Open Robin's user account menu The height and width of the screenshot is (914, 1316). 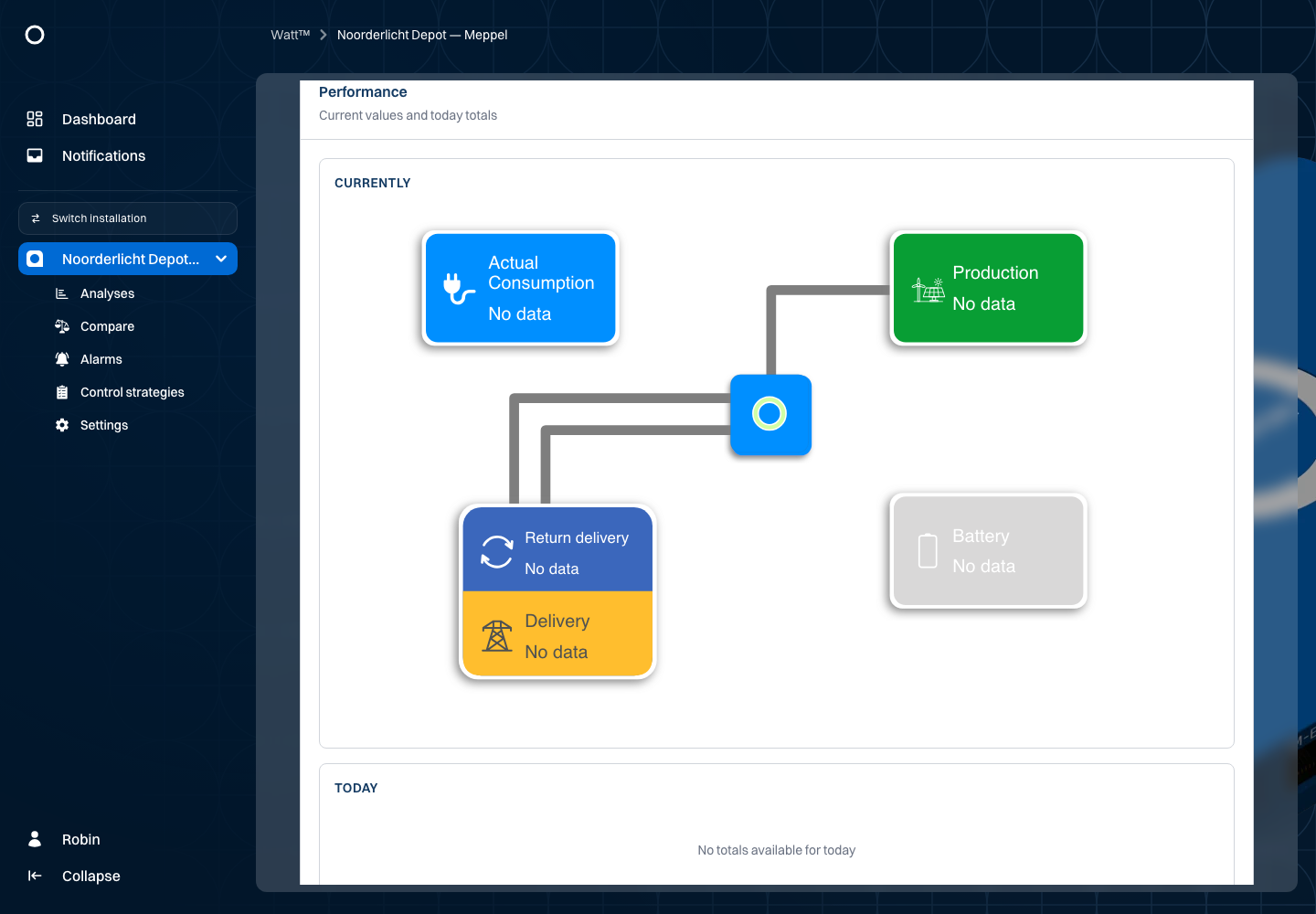pos(128,839)
